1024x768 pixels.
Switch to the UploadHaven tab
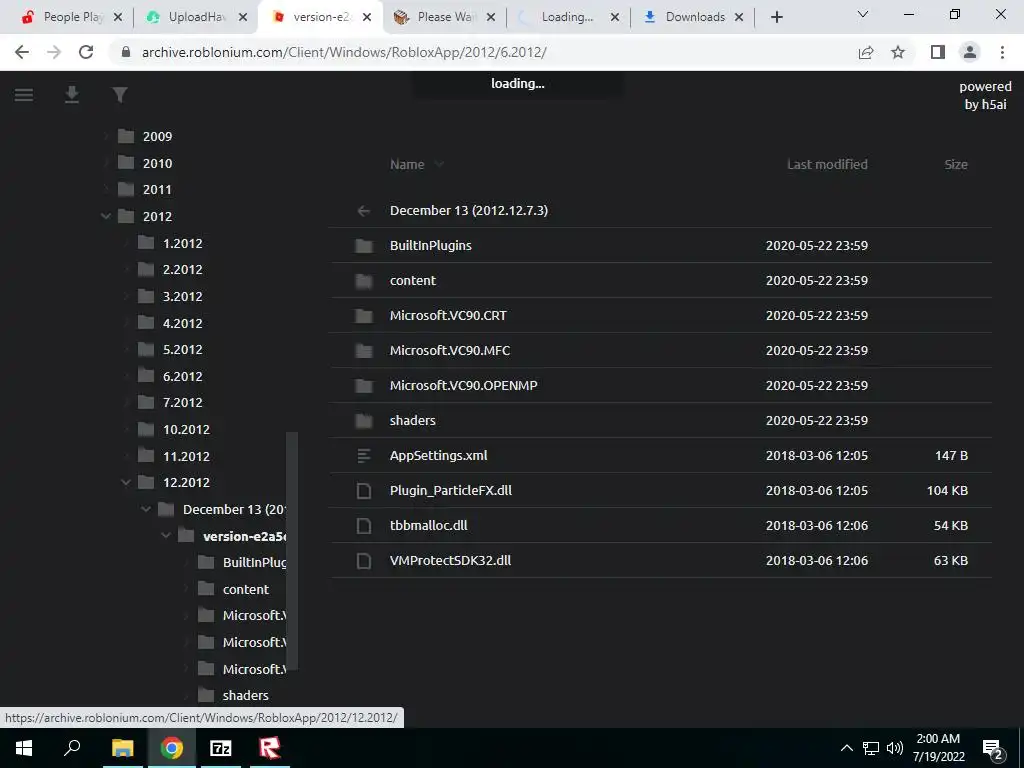[x=198, y=17]
